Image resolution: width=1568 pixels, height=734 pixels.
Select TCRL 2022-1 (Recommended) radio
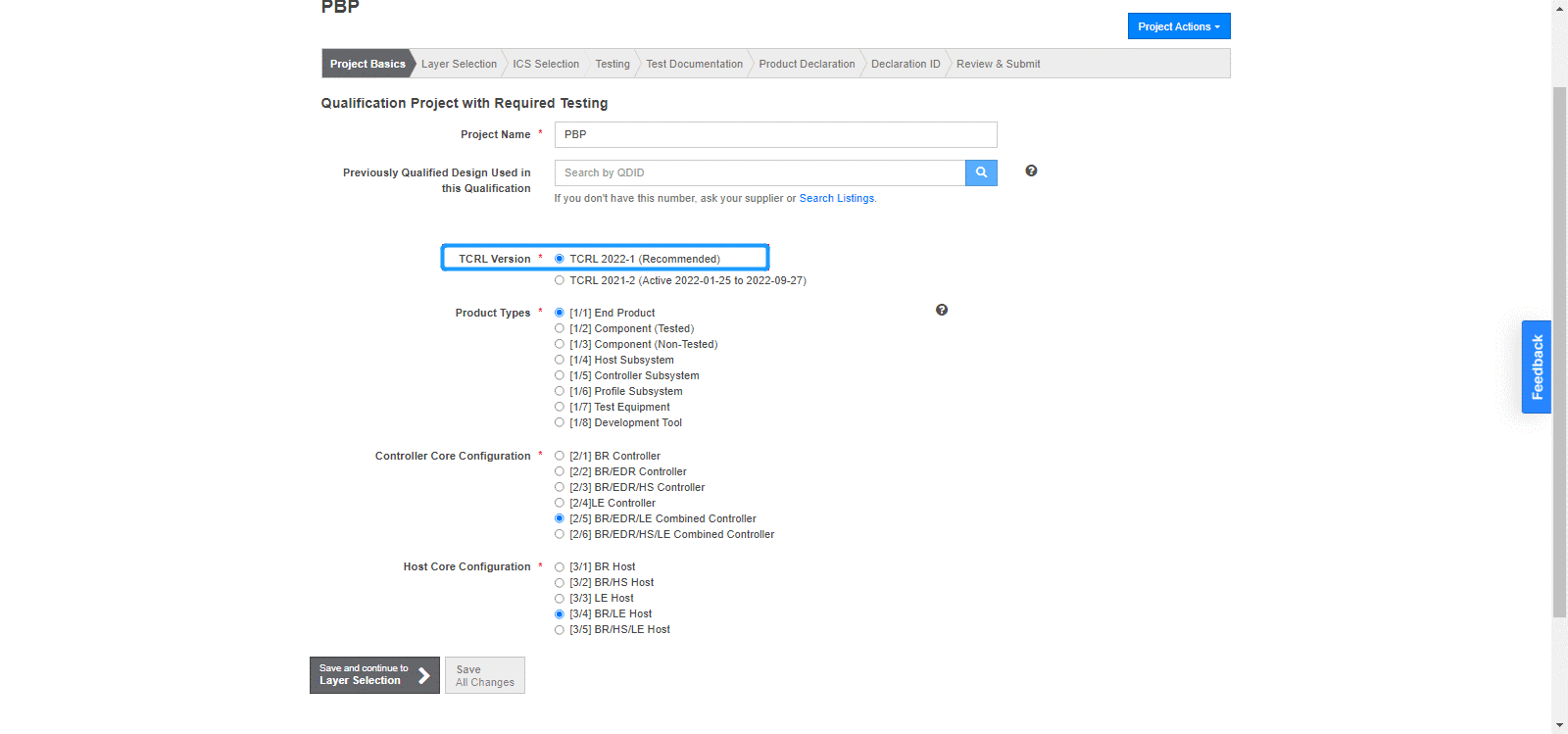click(x=560, y=259)
